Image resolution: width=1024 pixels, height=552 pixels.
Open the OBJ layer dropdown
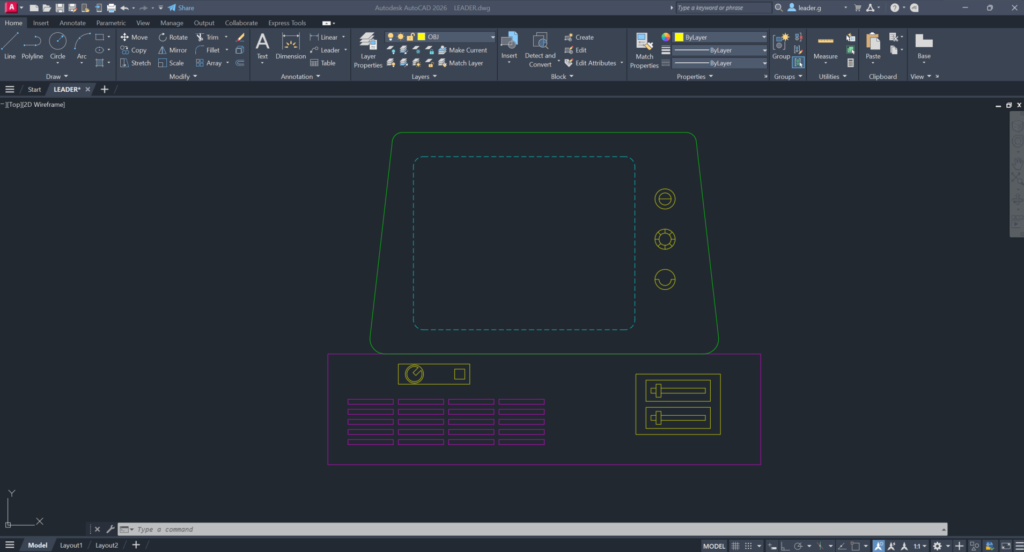490,37
